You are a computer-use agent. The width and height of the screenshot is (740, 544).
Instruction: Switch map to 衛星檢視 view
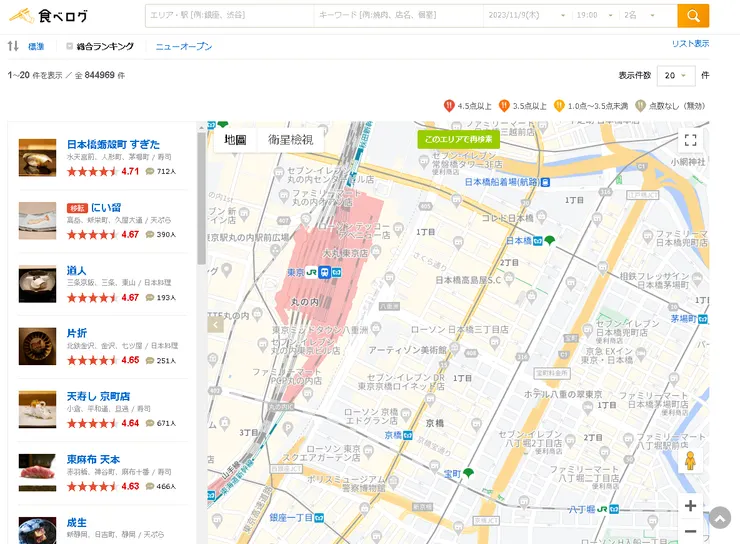pos(290,140)
